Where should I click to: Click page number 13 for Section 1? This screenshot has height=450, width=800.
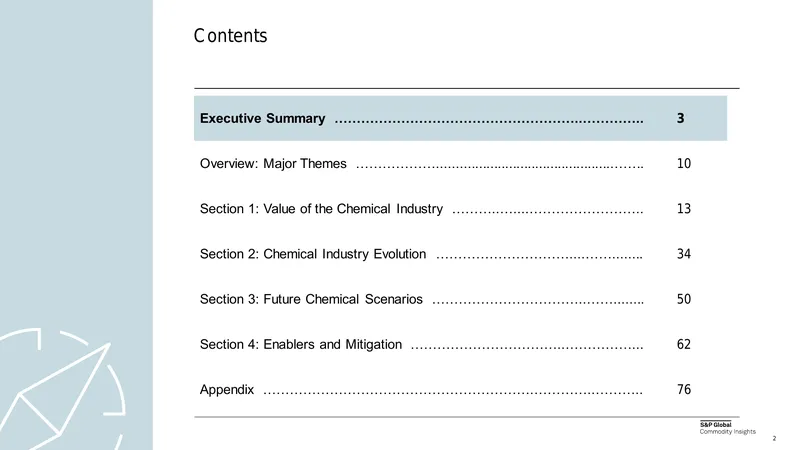pyautogui.click(x=684, y=209)
